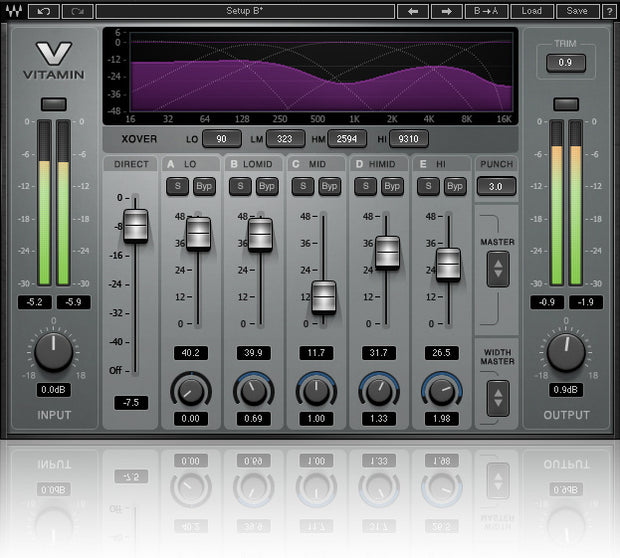Viewport: 620px width, 558px height.
Task: Click the purple frequency spectrum display
Action: pos(321,72)
